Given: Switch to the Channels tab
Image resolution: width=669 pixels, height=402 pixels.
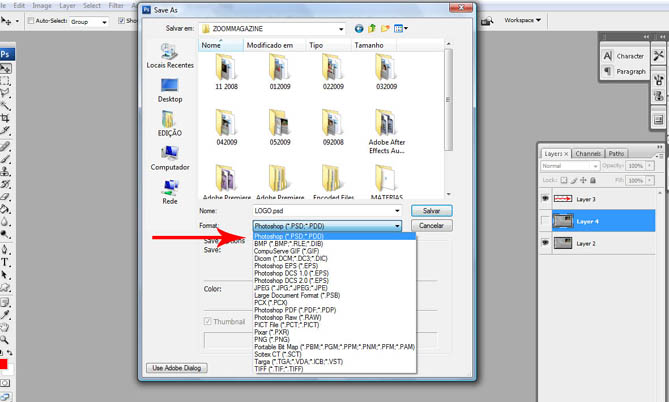Looking at the screenshot, I should tap(587, 154).
